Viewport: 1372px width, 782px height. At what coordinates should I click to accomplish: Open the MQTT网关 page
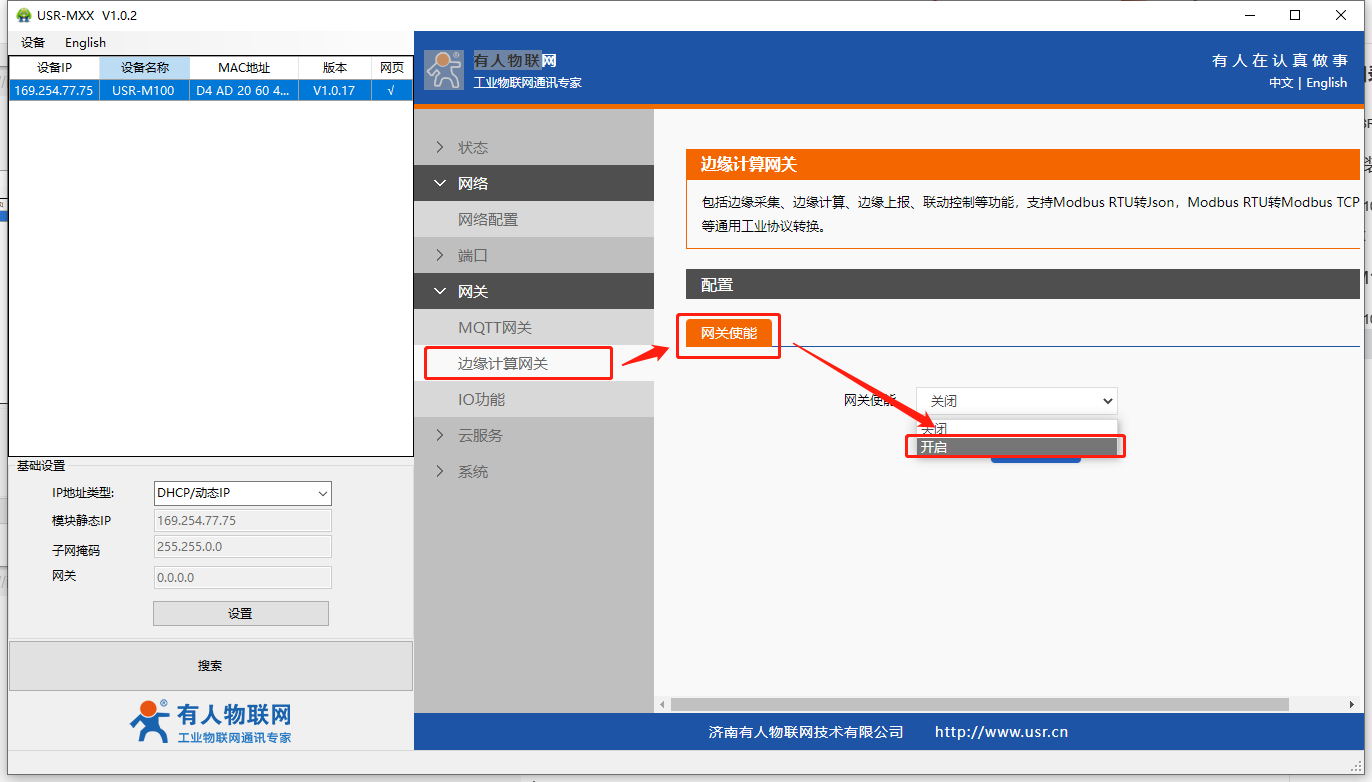534,327
